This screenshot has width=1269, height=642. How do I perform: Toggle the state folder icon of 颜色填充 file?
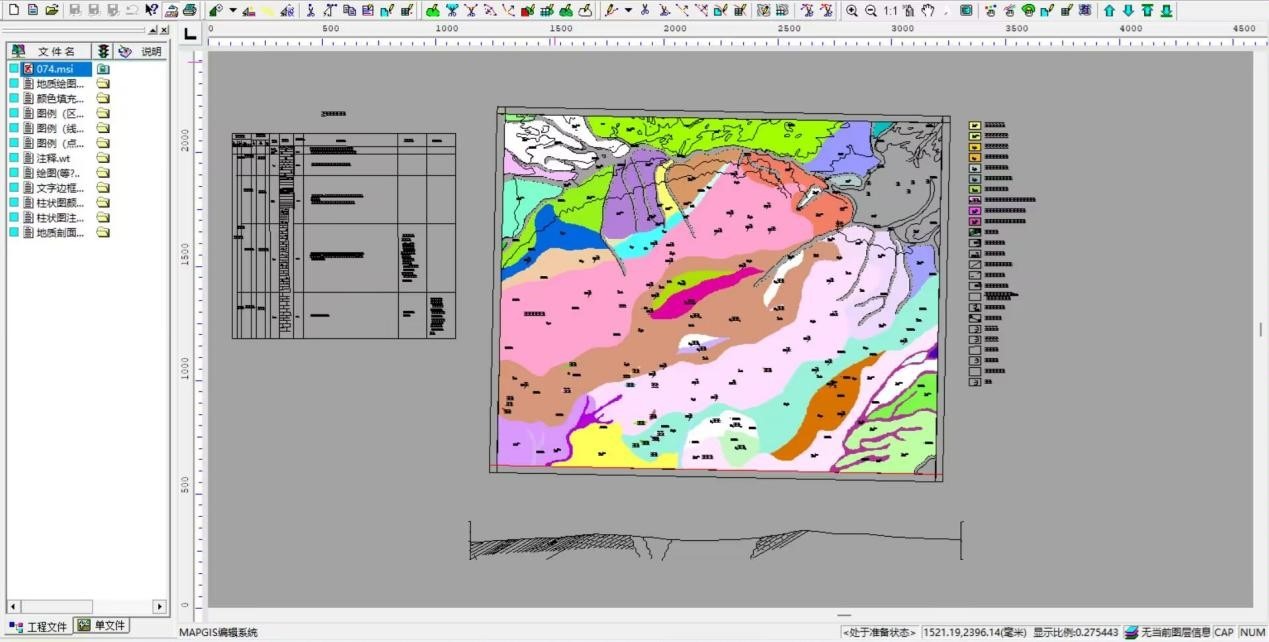(x=102, y=99)
